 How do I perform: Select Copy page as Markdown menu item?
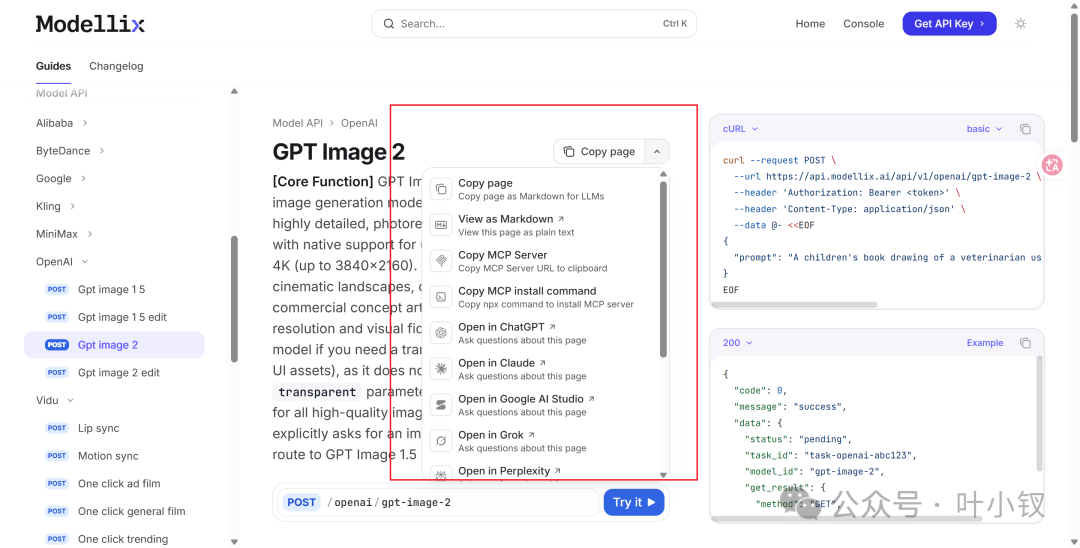pos(541,189)
